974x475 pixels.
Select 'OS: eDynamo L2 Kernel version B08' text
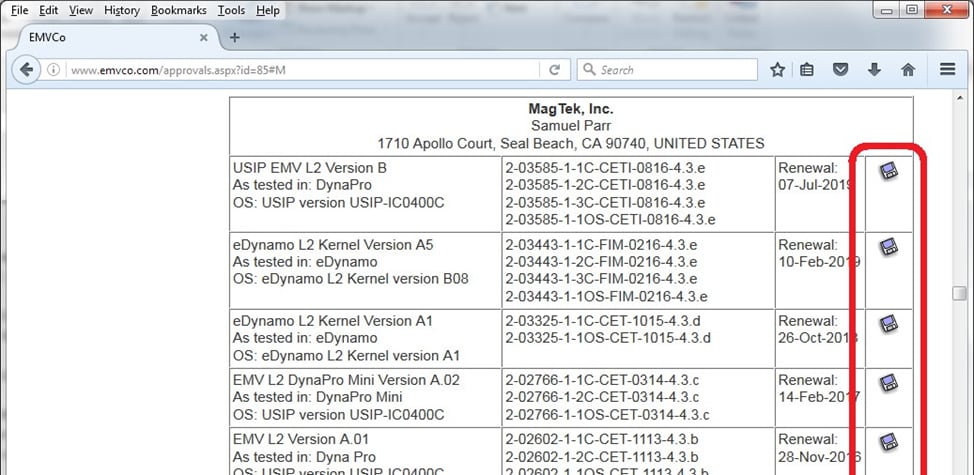click(350, 279)
